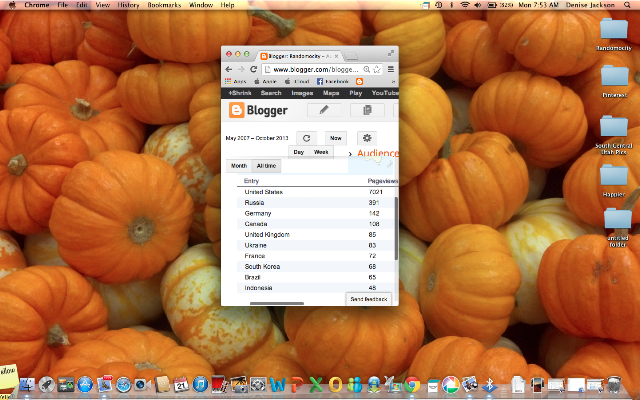640x400 pixels.
Task: Select the All time stats range
Action: [x=266, y=166]
